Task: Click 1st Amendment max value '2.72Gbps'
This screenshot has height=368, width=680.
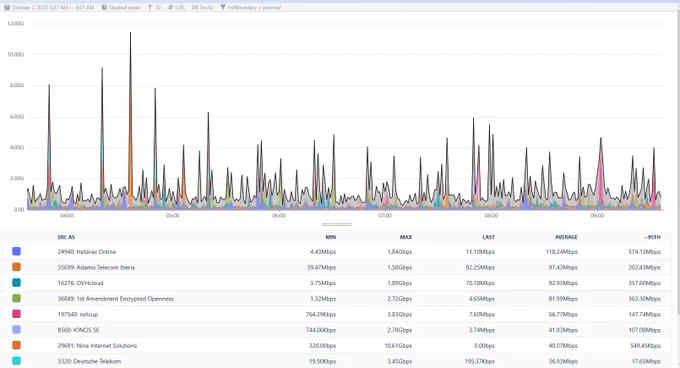Action: (x=399, y=299)
